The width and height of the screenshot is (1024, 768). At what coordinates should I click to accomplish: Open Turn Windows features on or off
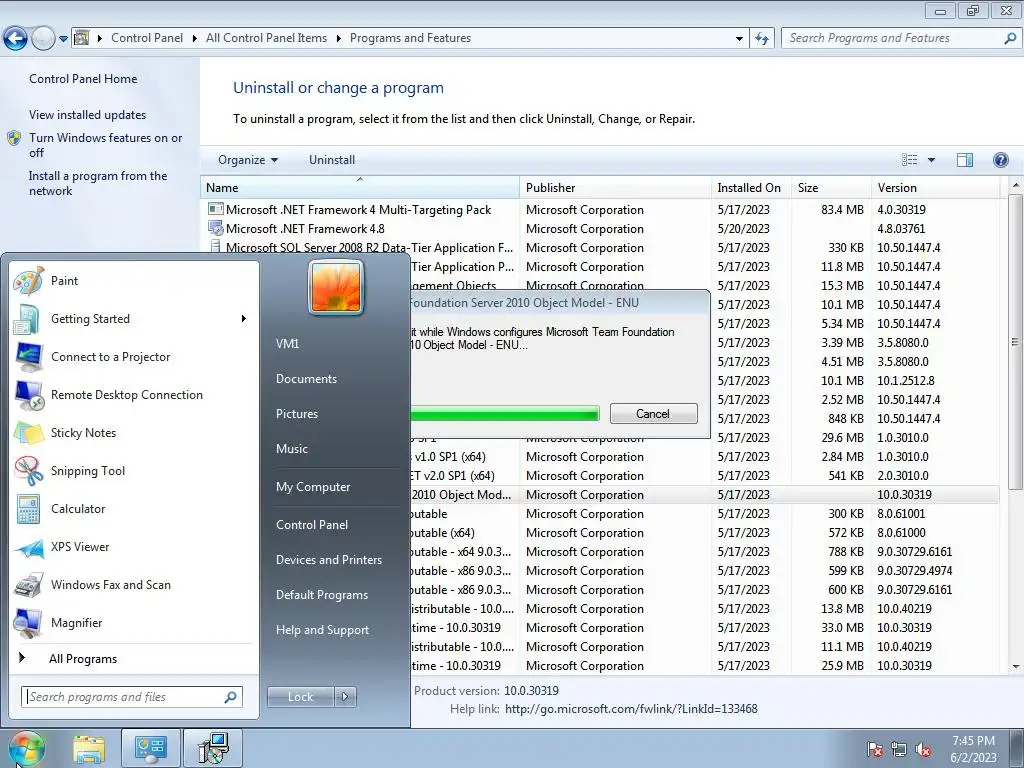tap(105, 145)
